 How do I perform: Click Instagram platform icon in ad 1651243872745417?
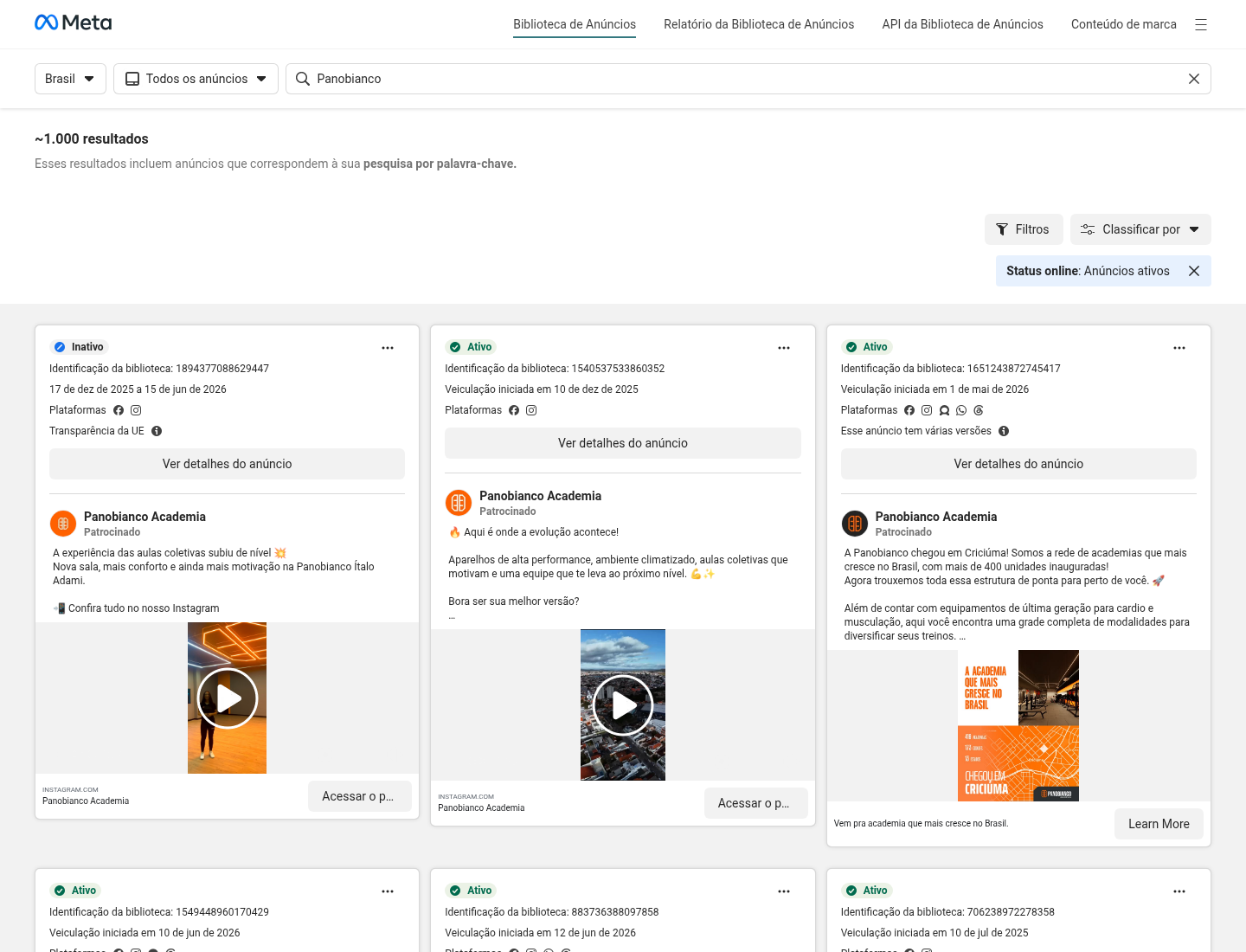pos(927,410)
